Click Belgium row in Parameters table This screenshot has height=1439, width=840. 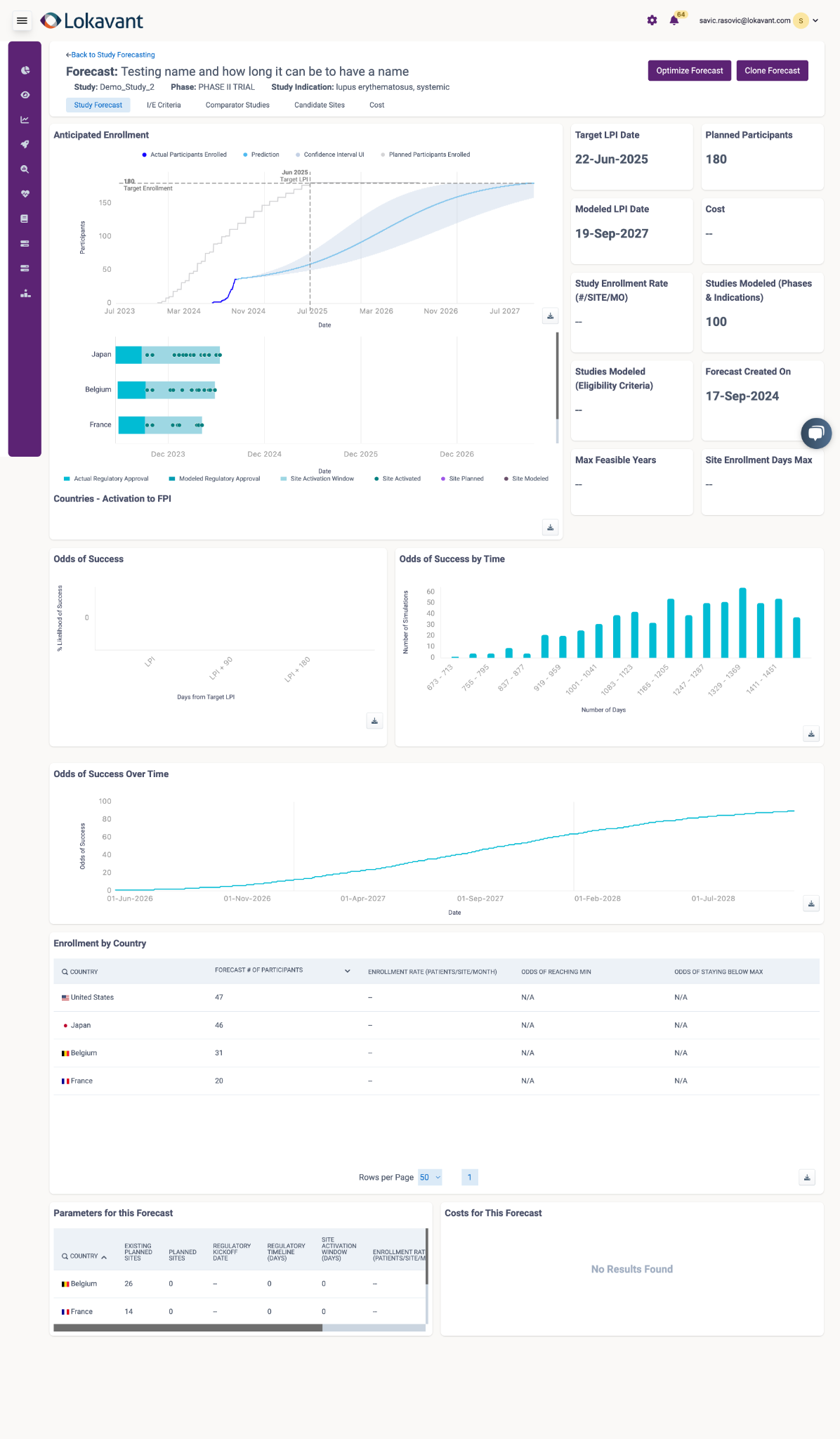pyautogui.click(x=239, y=1284)
